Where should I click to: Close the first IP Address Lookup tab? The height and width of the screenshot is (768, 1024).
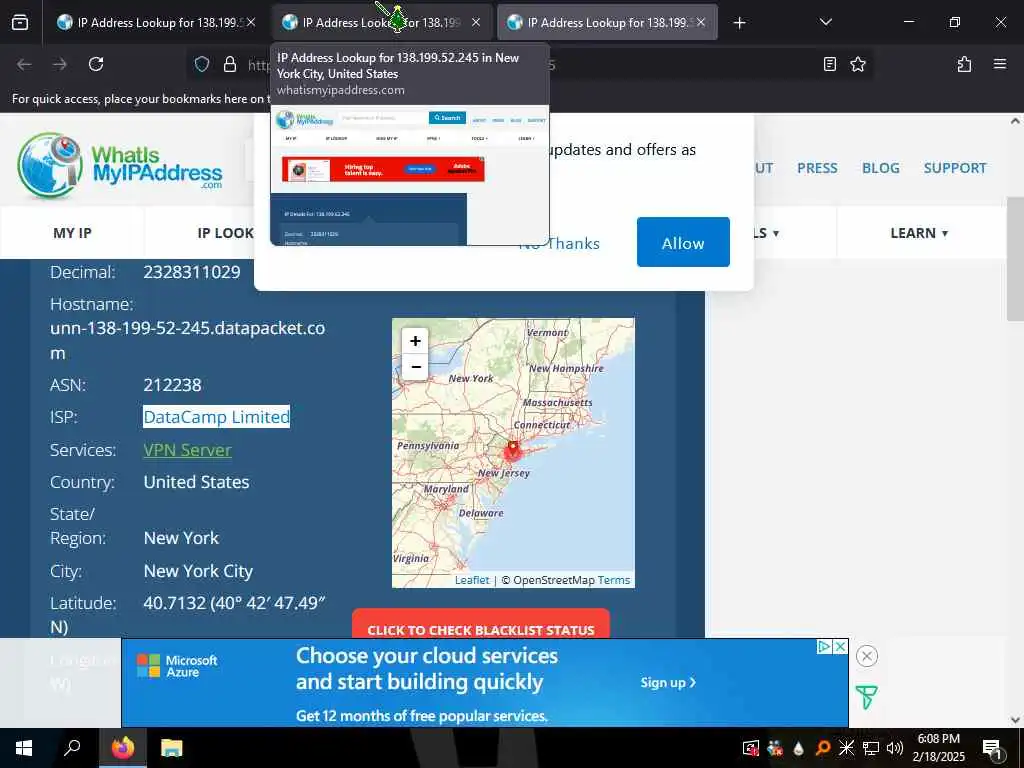pyautogui.click(x=251, y=23)
